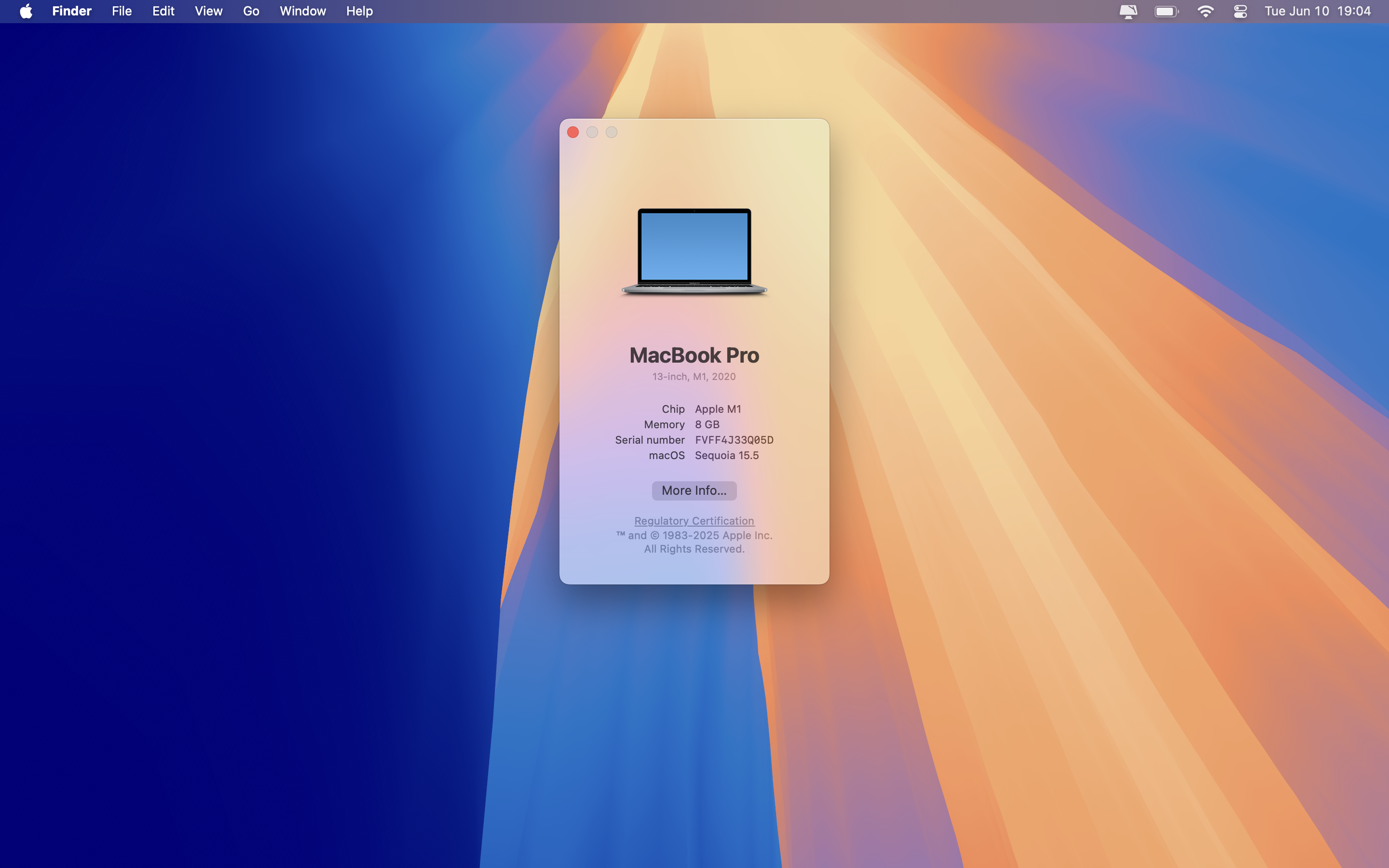Click the macOS label
This screenshot has height=868, width=1389.
[x=667, y=455]
